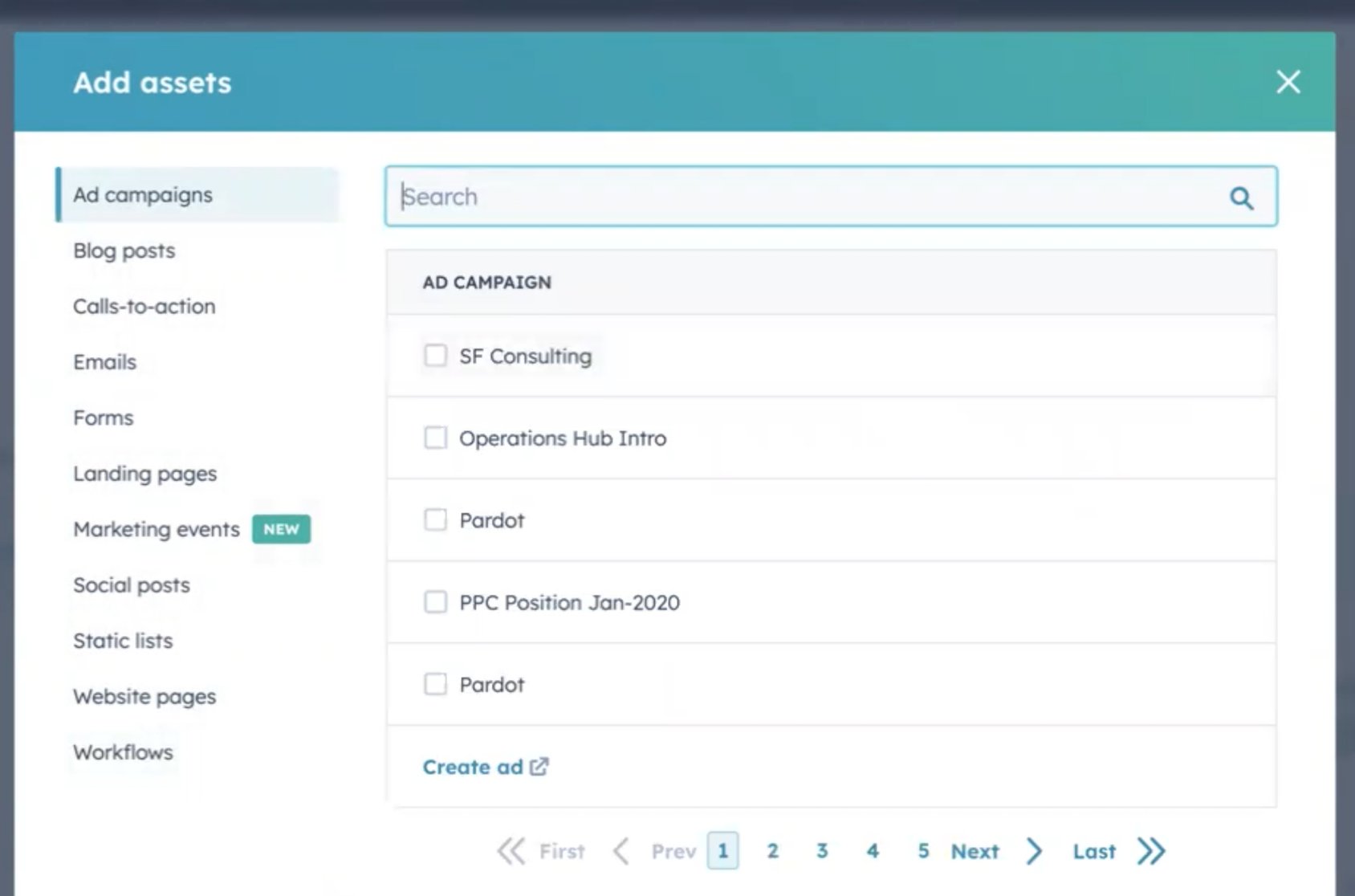Click the double-chevron Last pagination icon
The height and width of the screenshot is (896, 1355).
click(x=1151, y=851)
